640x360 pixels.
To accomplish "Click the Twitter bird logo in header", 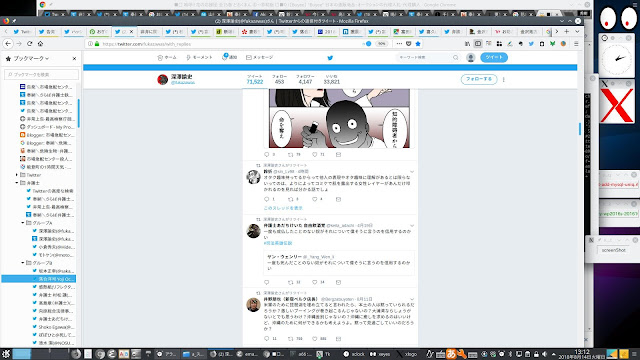I will [x=330, y=58].
